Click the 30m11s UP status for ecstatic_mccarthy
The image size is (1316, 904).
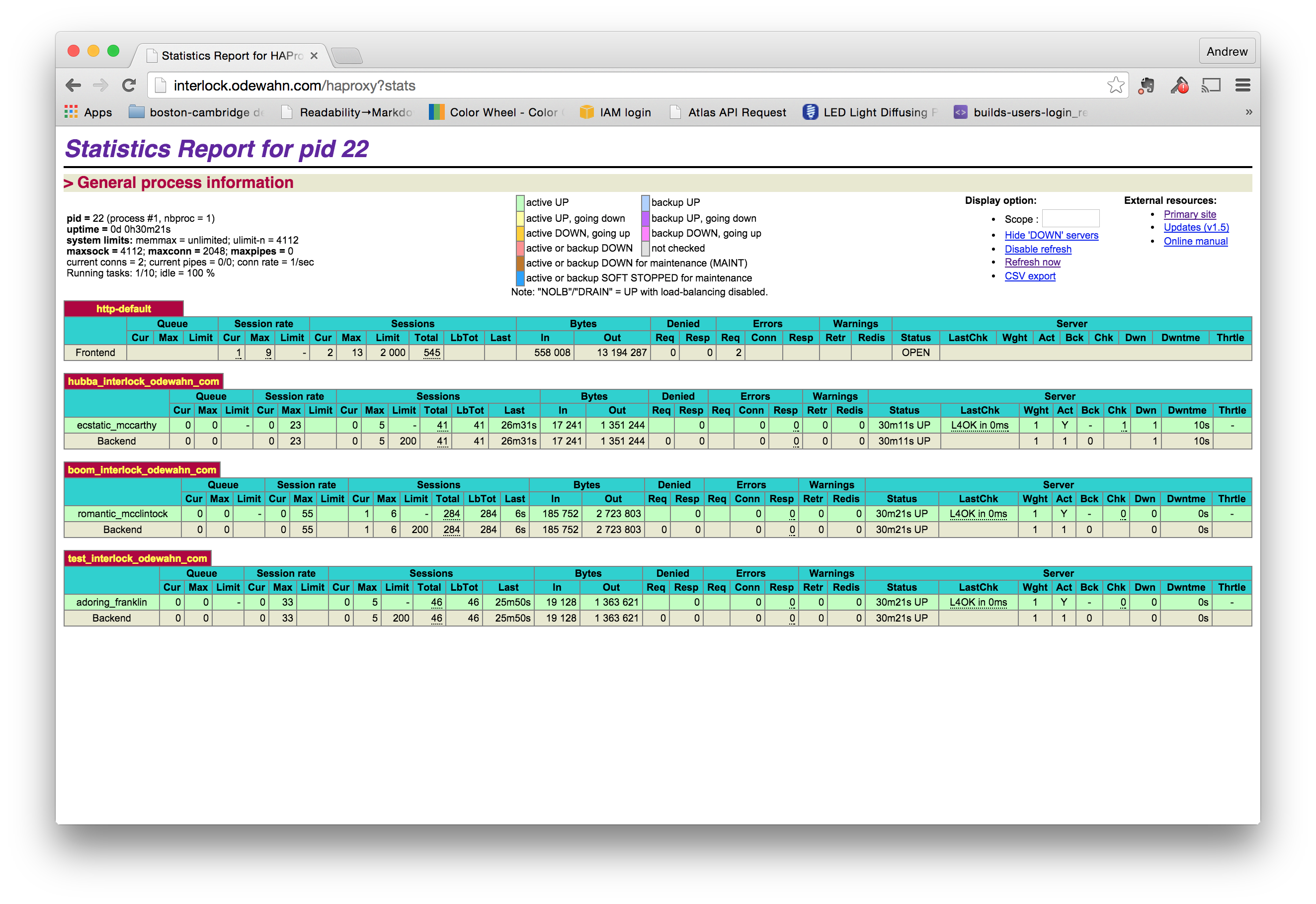904,425
